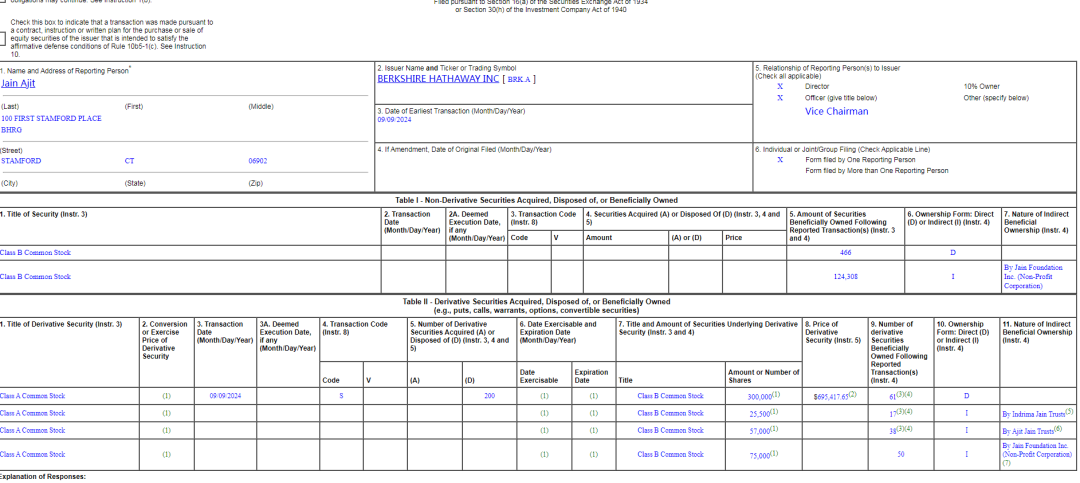This screenshot has height=483, width=1080.
Task: Open the Jain Ajit reporting person link
Action: (x=18, y=83)
